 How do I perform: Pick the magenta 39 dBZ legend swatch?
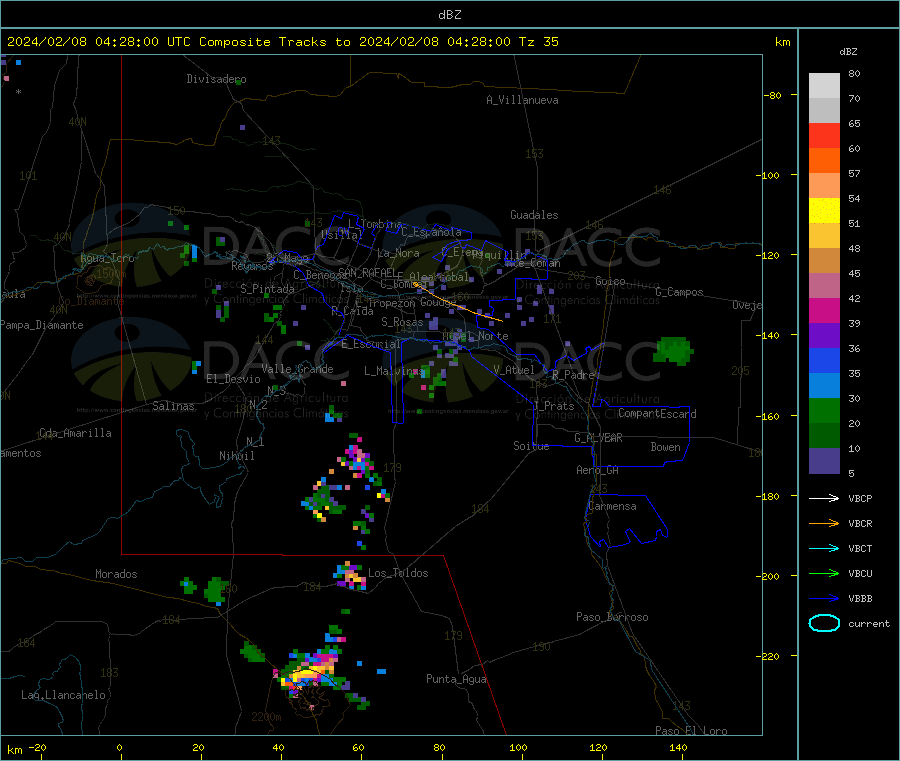[x=824, y=310]
